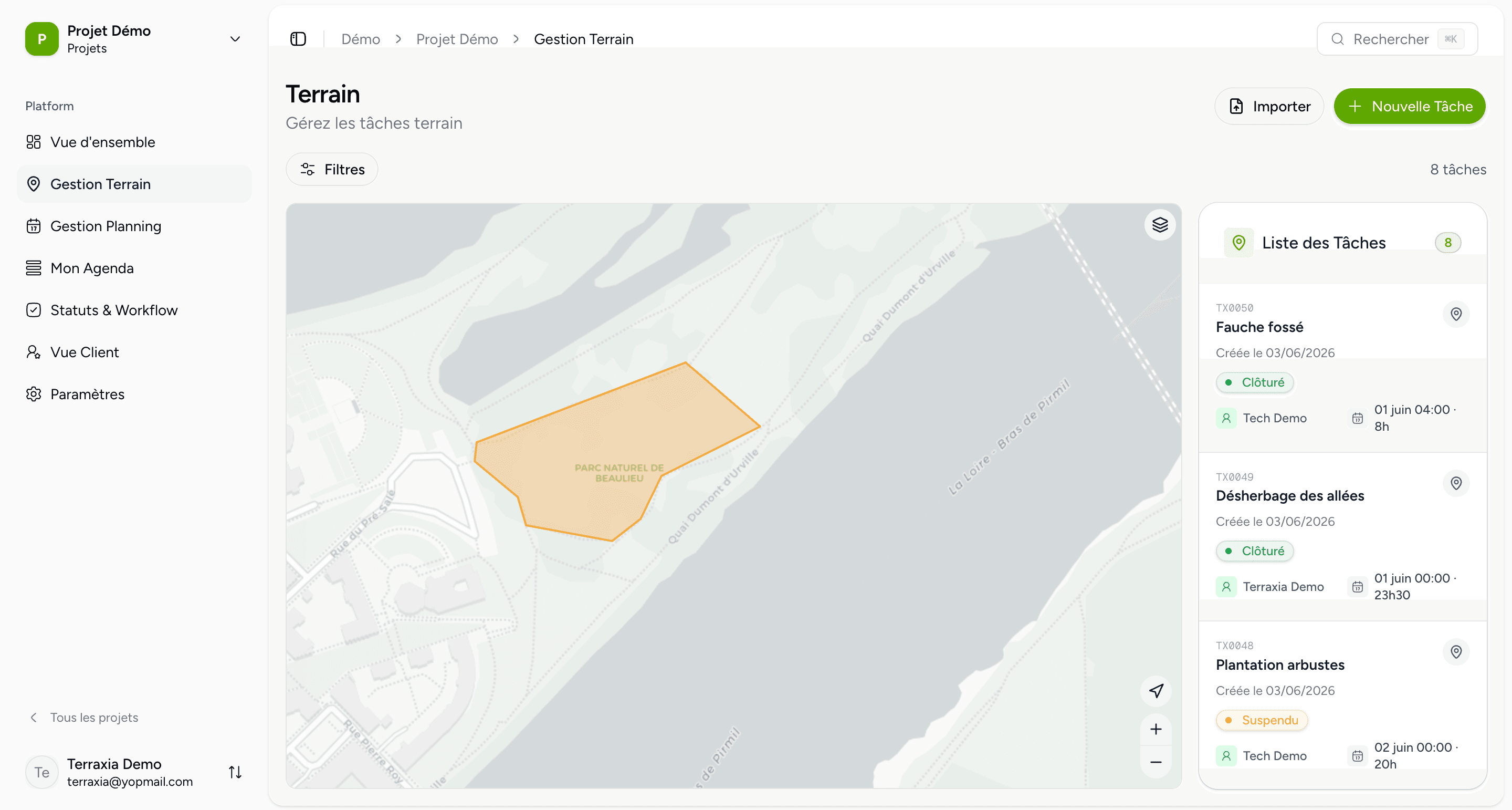The image size is (1512, 810).
Task: Focus the Rechercher search field
Action: [x=1397, y=39]
